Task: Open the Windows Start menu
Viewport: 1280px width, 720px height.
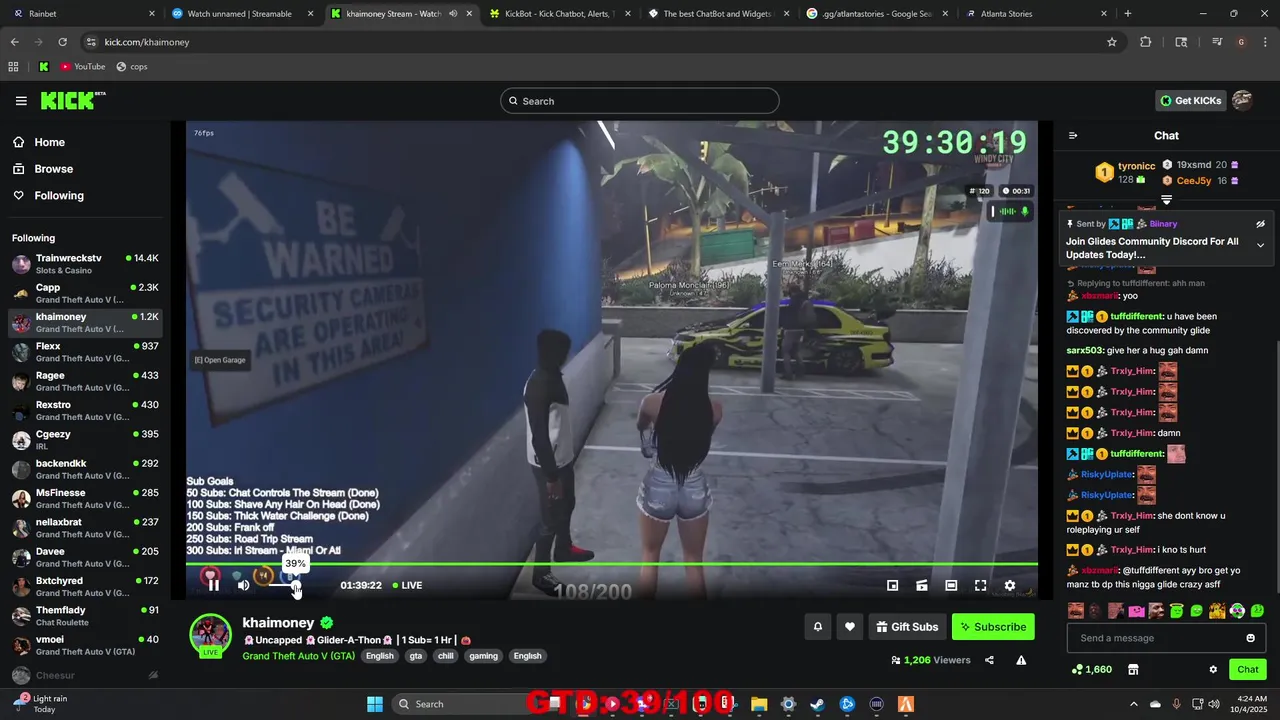Action: tap(374, 704)
